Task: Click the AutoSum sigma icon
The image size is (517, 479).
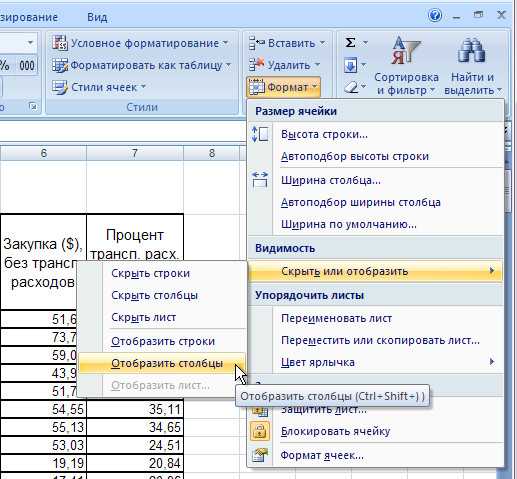Action: coord(350,43)
